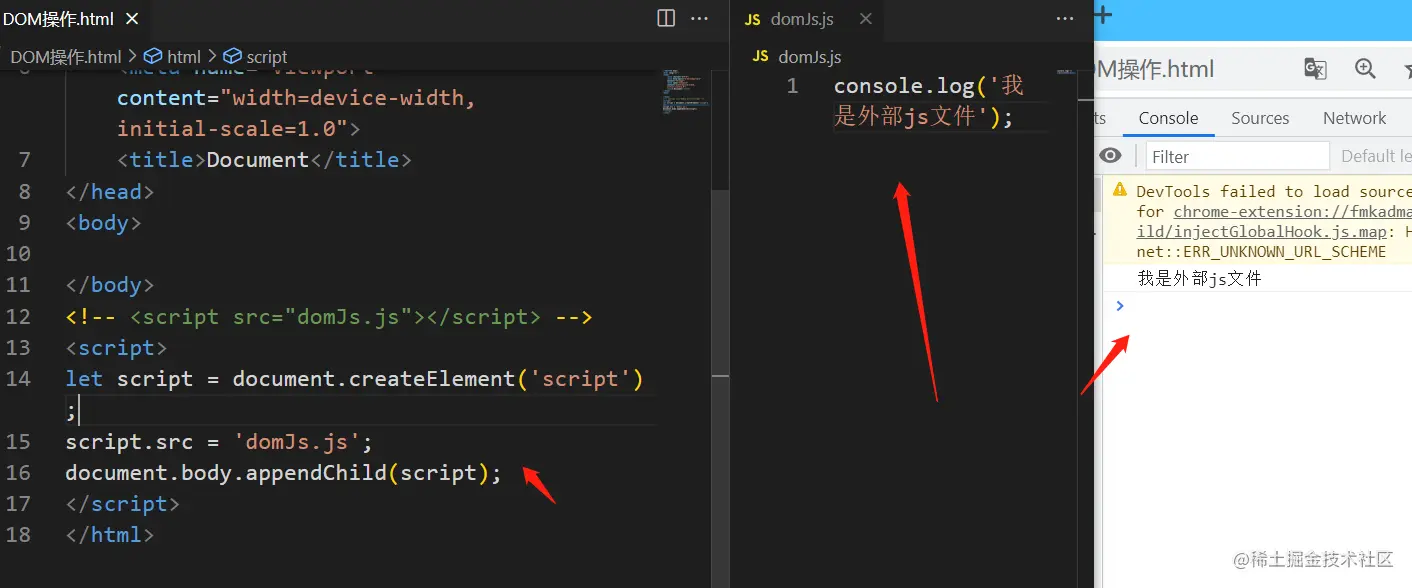
Task: Click the Document title text on line 7
Action: [x=258, y=160]
